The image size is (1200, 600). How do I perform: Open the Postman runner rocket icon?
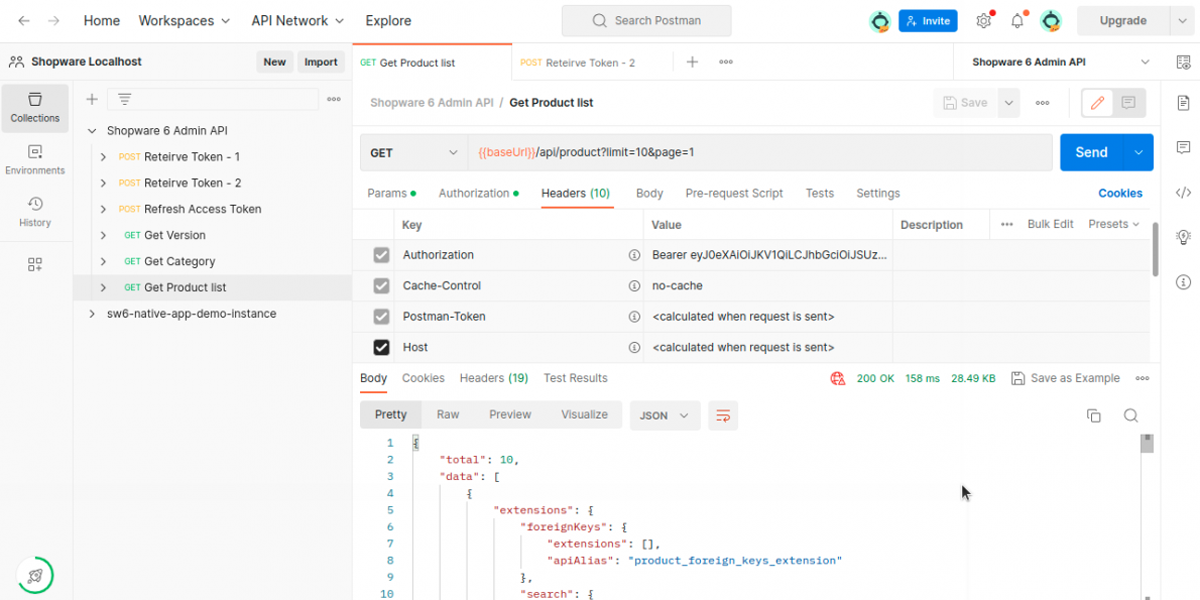35,575
